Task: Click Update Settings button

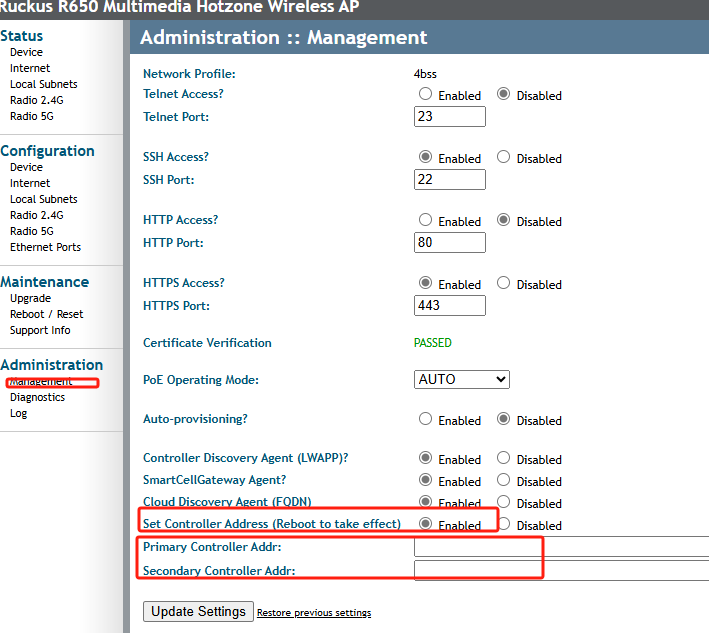Action: click(198, 611)
